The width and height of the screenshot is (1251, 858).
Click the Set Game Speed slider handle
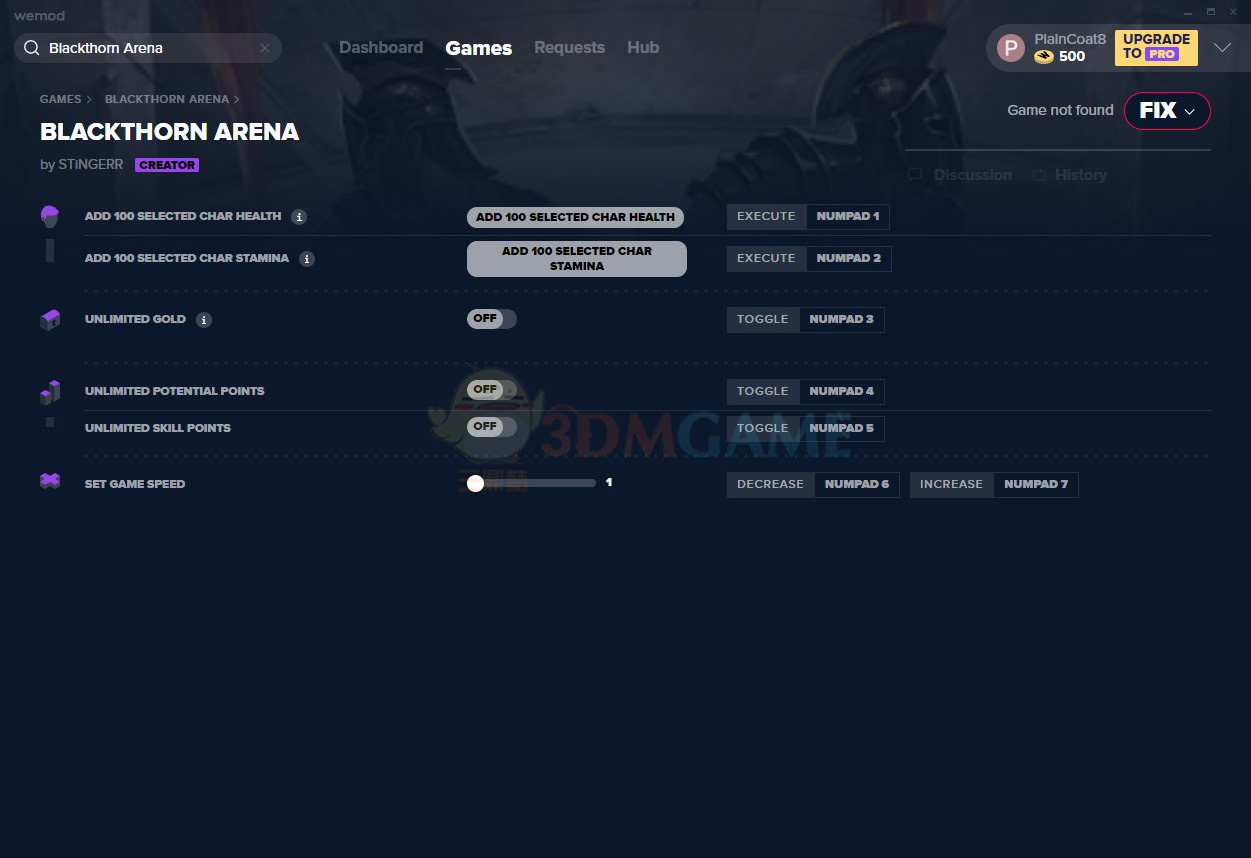coord(475,483)
